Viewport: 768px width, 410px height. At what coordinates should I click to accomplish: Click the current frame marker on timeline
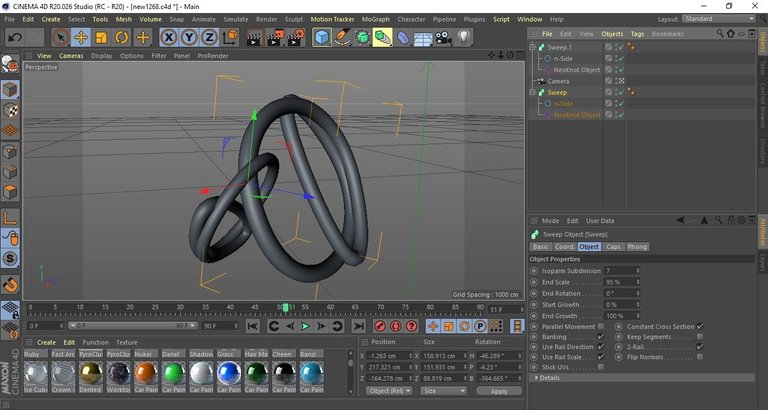tap(286, 307)
